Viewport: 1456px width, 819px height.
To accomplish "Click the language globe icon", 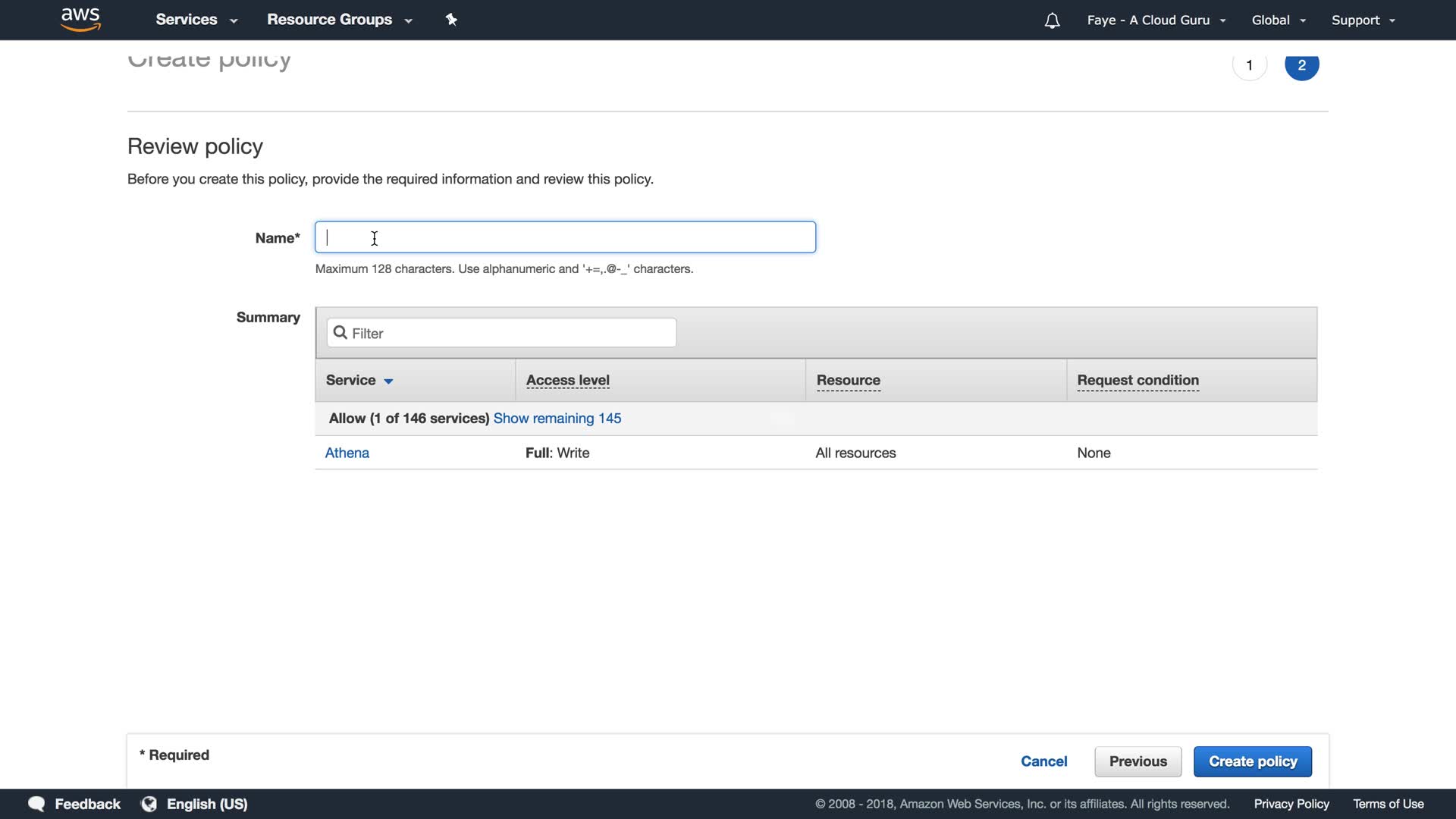I will [x=149, y=804].
